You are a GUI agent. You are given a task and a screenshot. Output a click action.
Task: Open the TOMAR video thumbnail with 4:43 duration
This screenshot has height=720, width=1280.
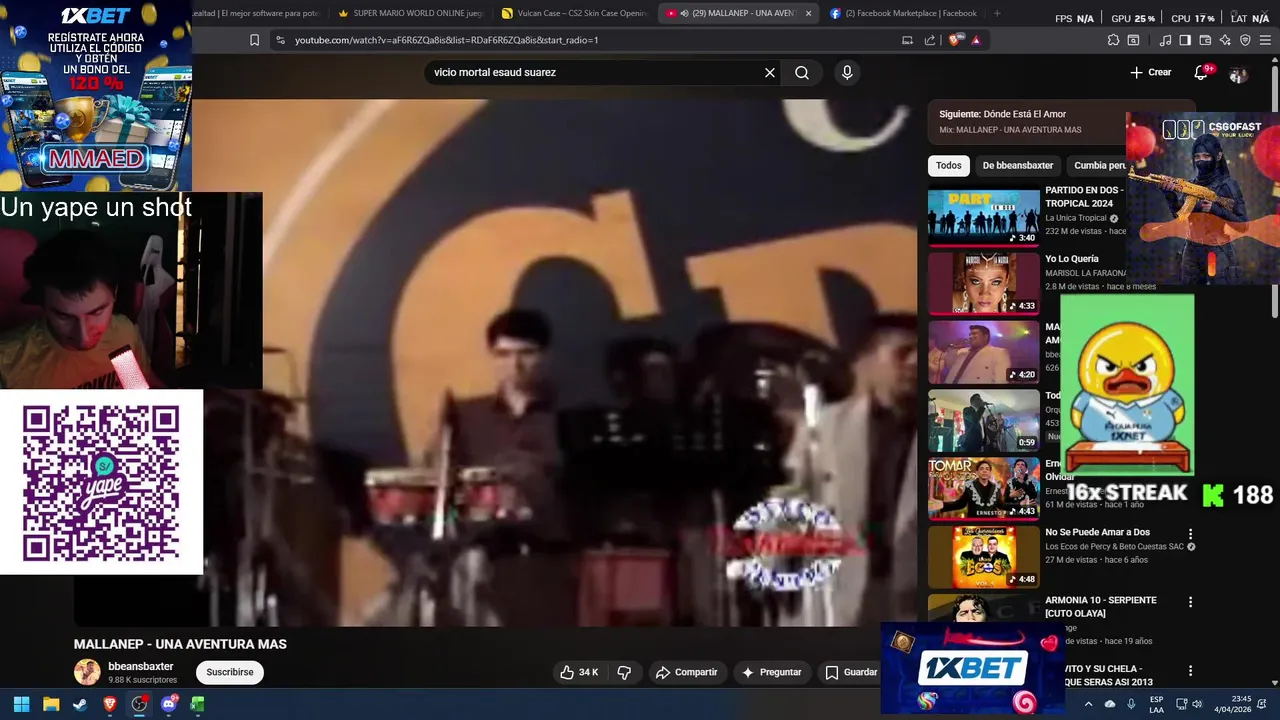pos(984,489)
